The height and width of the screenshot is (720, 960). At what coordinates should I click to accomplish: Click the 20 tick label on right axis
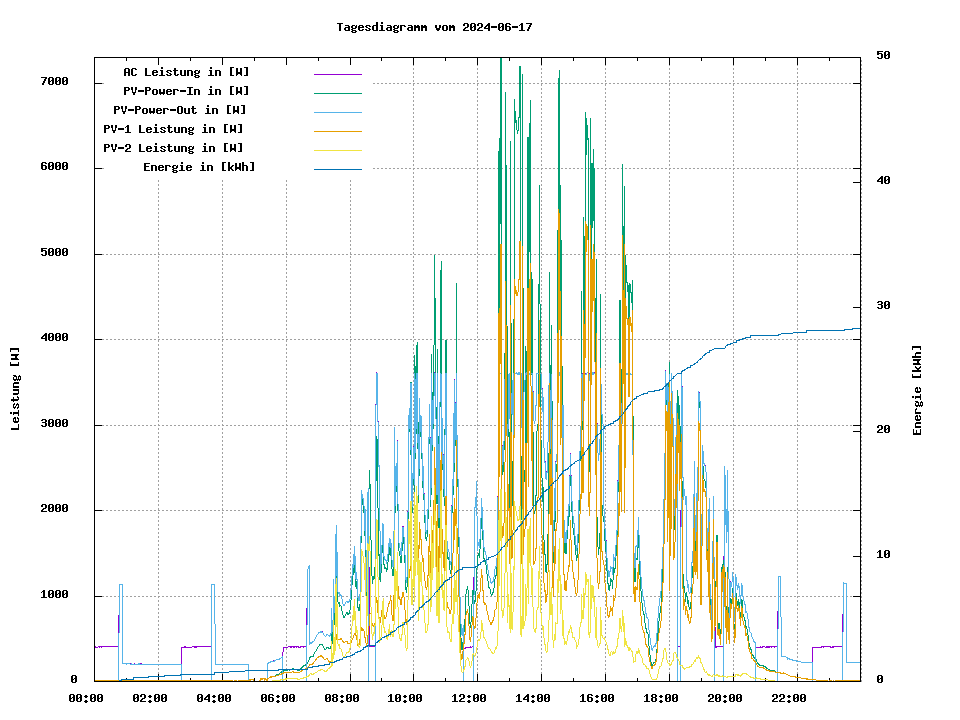(x=883, y=430)
